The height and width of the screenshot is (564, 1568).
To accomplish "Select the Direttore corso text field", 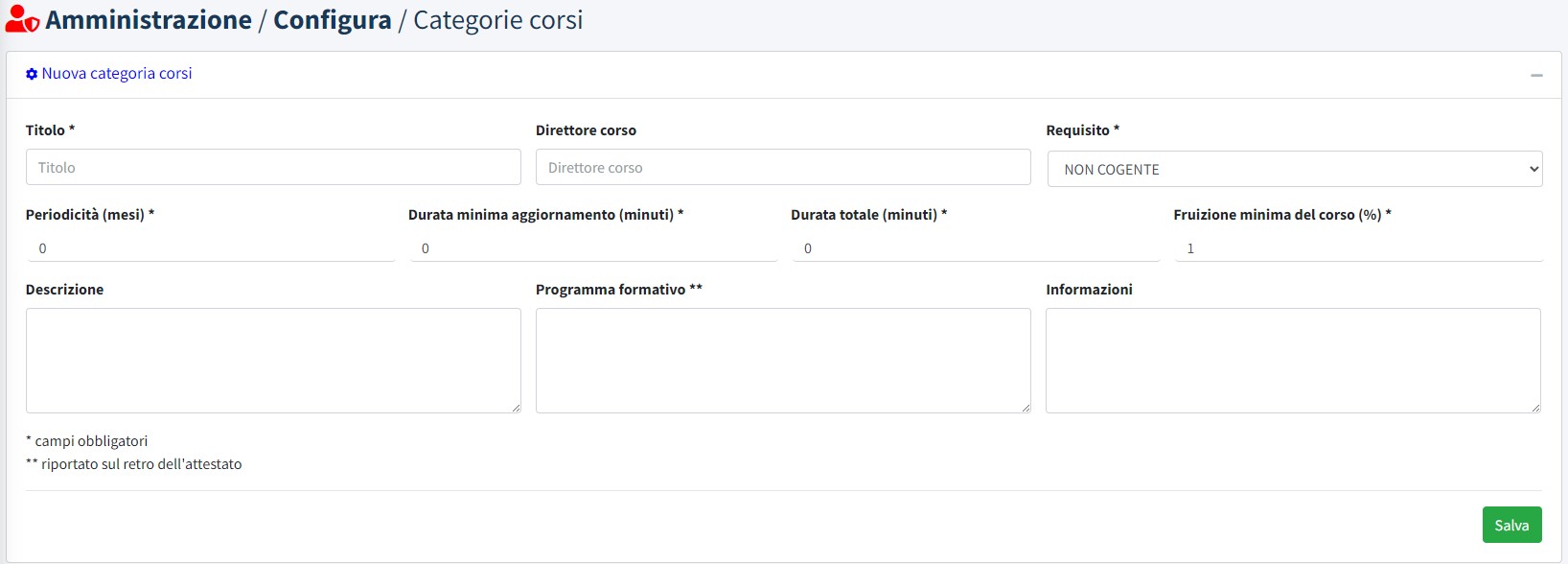I will click(782, 167).
